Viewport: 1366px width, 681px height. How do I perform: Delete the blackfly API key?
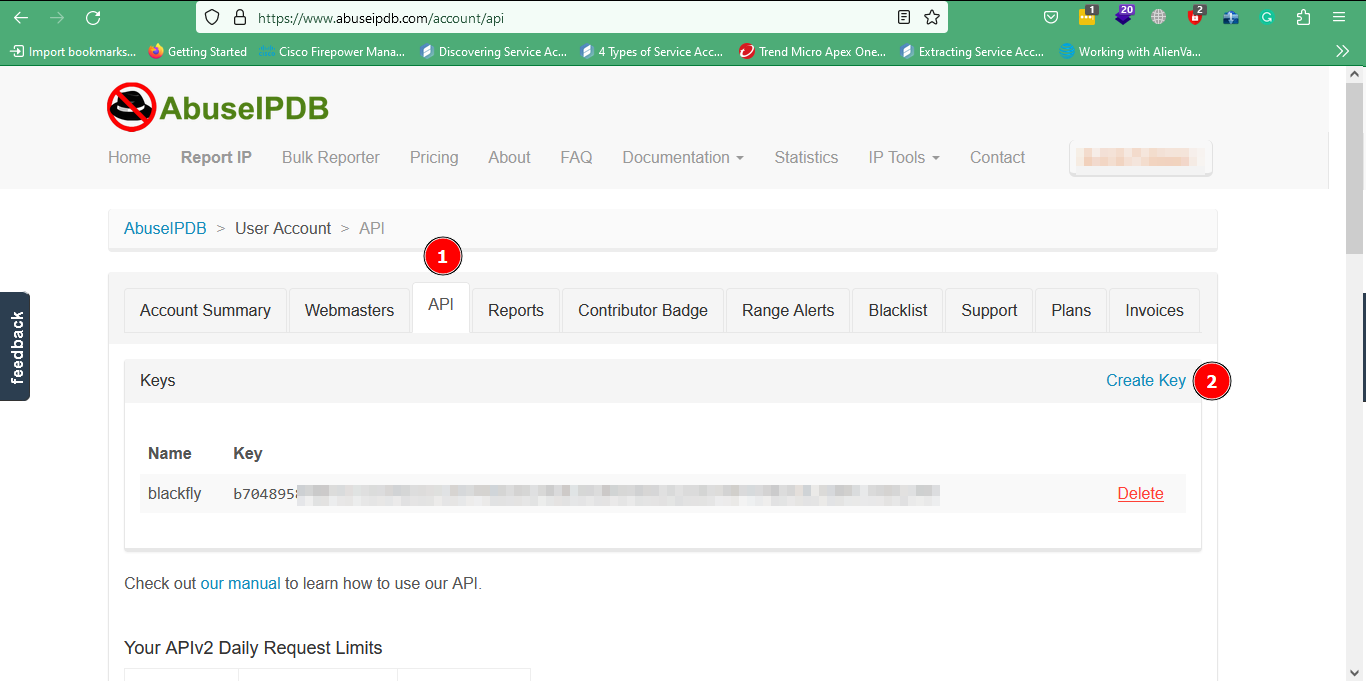pyautogui.click(x=1140, y=493)
